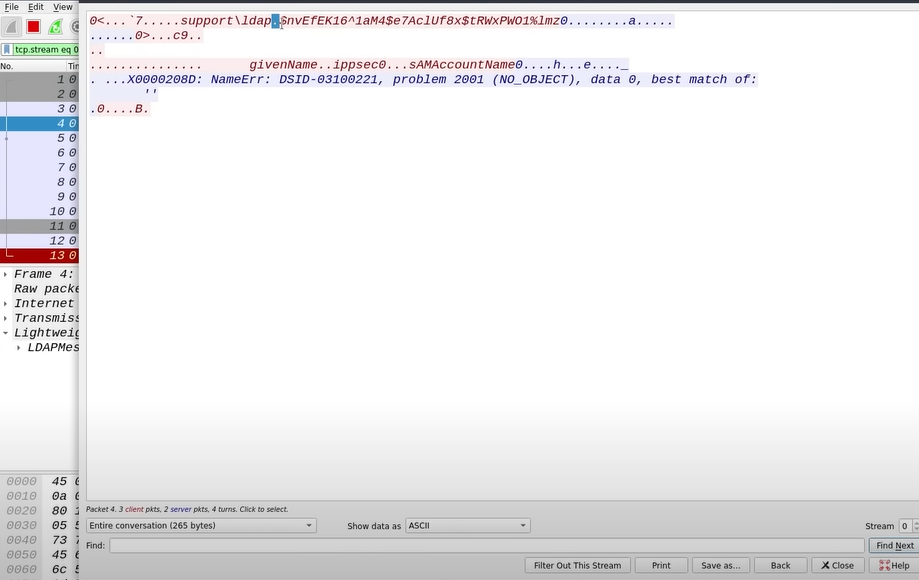This screenshot has width=919, height=580.
Task: Click the tcp.stream display filter field
Action: [x=46, y=49]
